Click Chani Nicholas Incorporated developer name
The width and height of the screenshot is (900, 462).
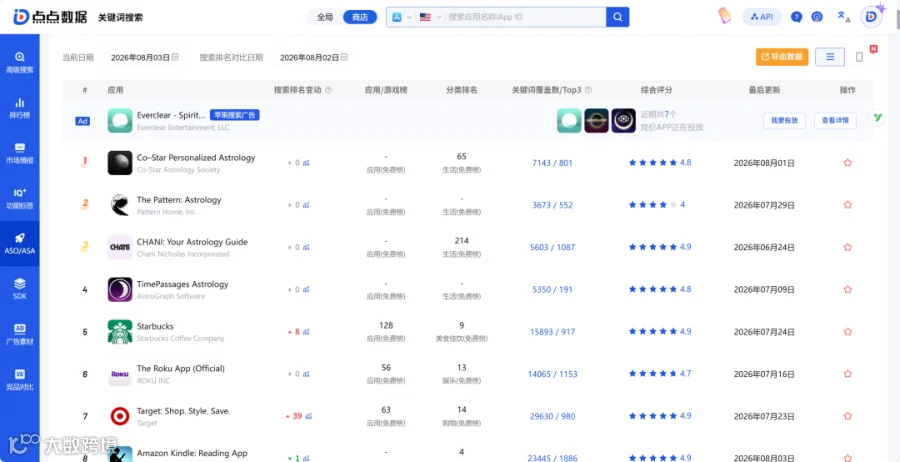coord(183,254)
